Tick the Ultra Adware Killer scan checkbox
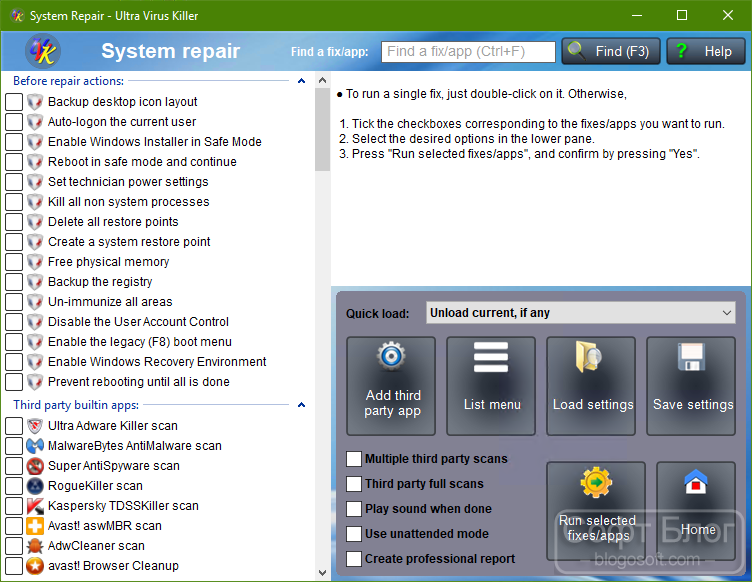The width and height of the screenshot is (752, 582). coord(14,426)
